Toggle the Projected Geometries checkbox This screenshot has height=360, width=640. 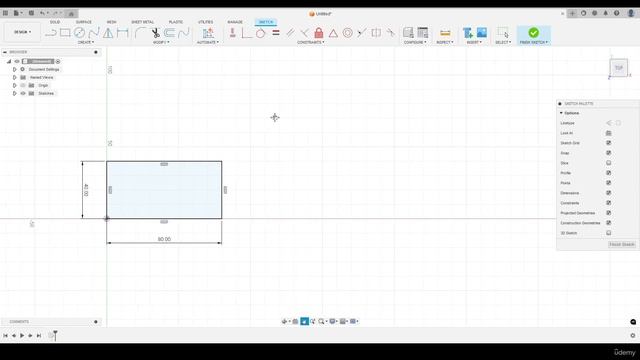pyautogui.click(x=609, y=213)
